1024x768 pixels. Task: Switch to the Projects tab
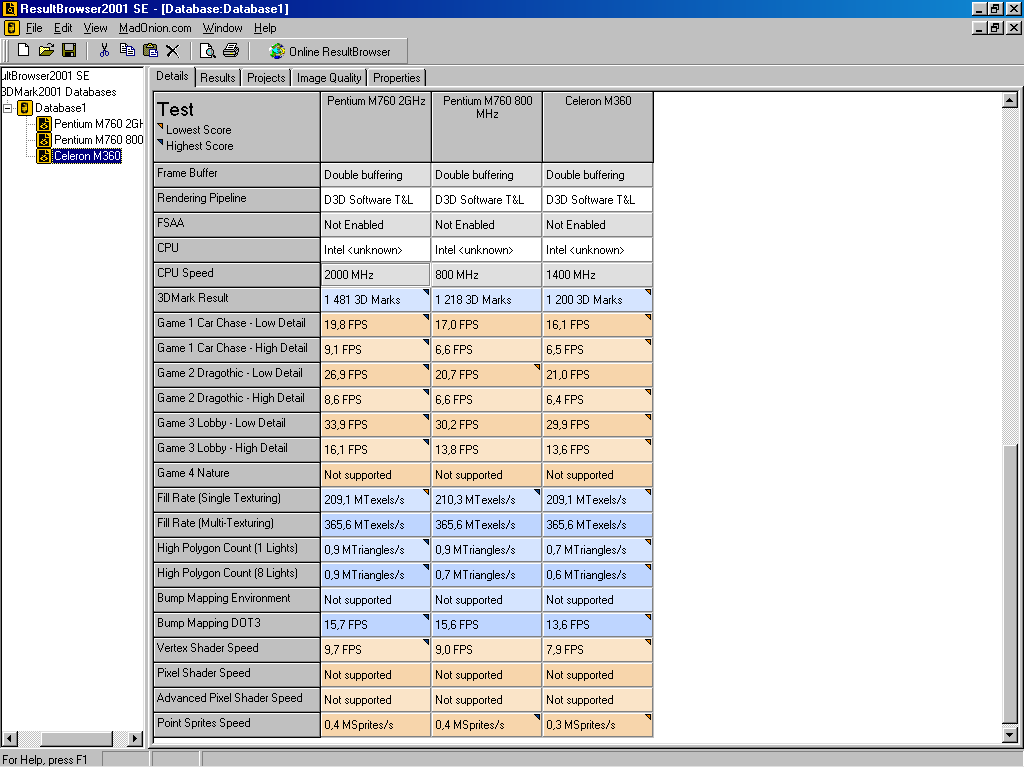pos(266,78)
